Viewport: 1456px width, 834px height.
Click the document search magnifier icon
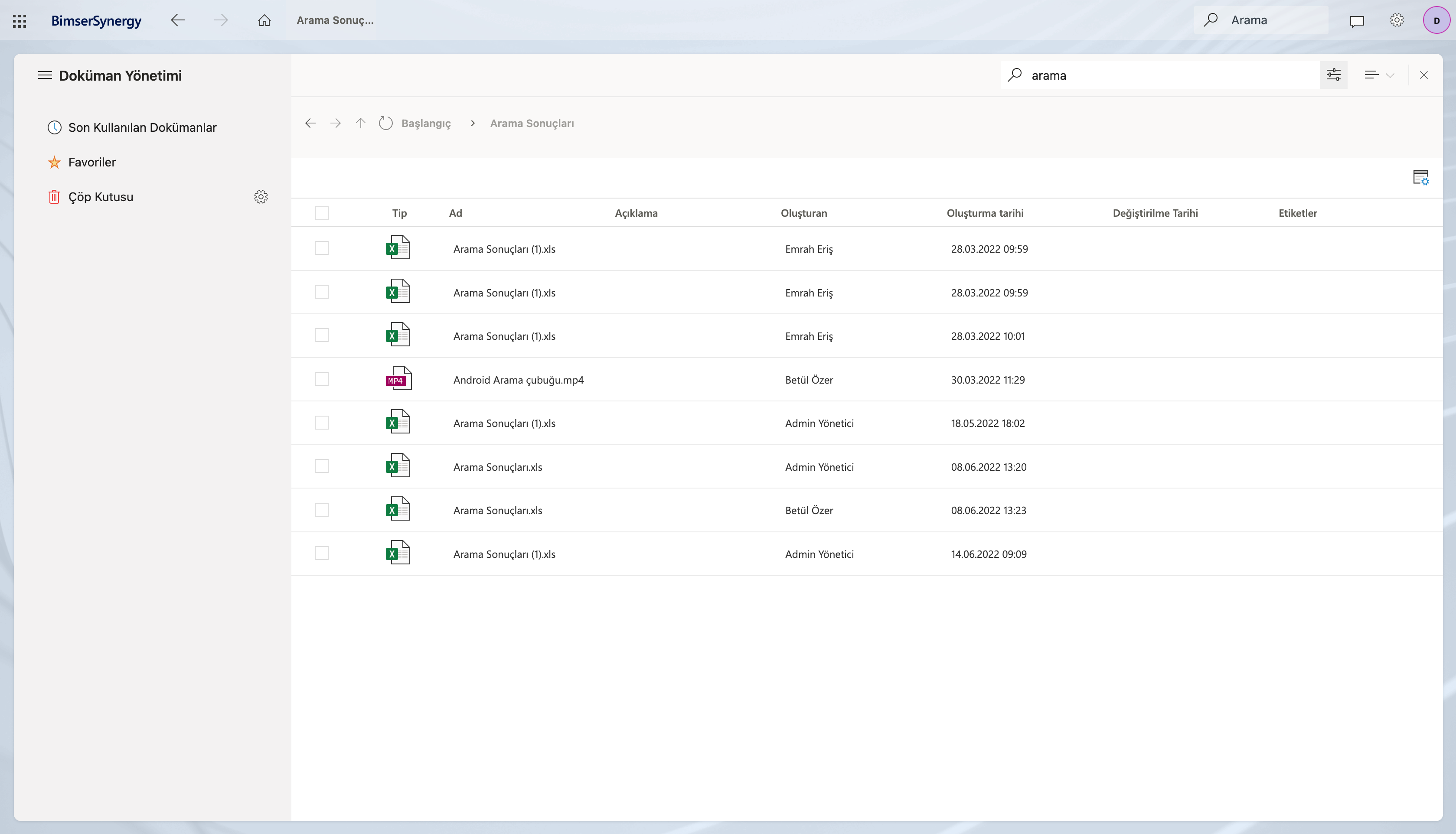[1015, 75]
